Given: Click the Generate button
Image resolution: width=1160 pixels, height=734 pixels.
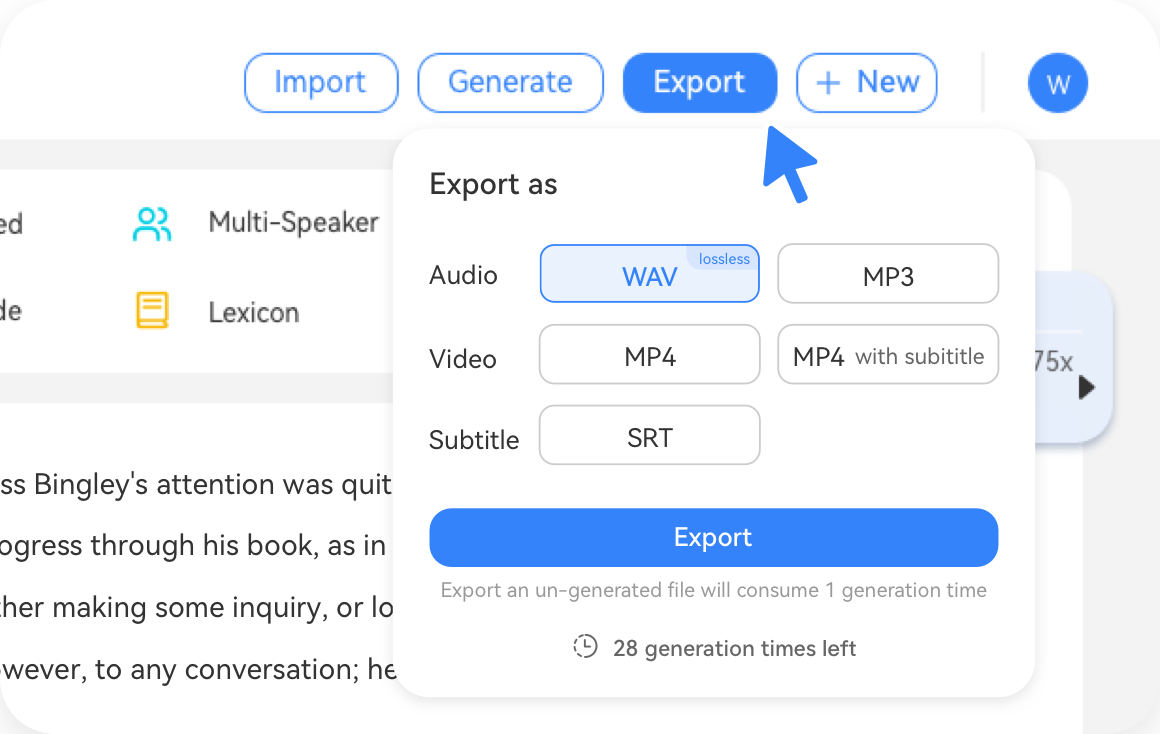Looking at the screenshot, I should click(510, 83).
